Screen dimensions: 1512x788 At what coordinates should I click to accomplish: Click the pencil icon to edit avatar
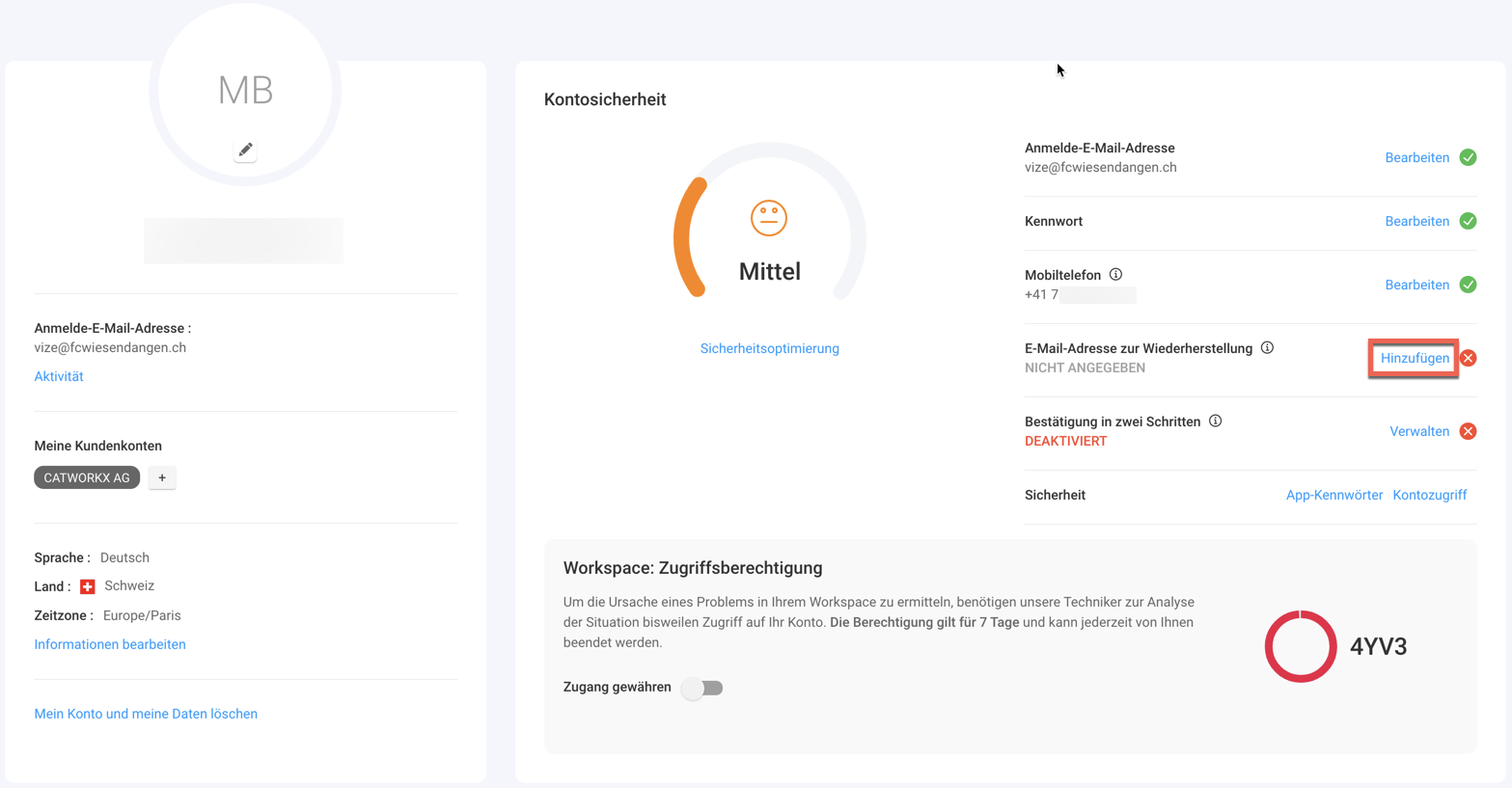pos(245,149)
